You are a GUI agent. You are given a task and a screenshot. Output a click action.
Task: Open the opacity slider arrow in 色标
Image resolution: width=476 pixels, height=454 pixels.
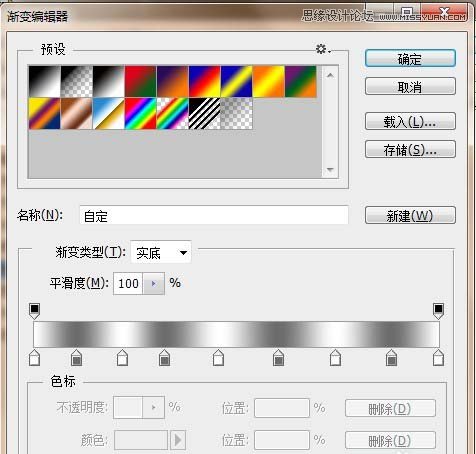click(x=154, y=407)
